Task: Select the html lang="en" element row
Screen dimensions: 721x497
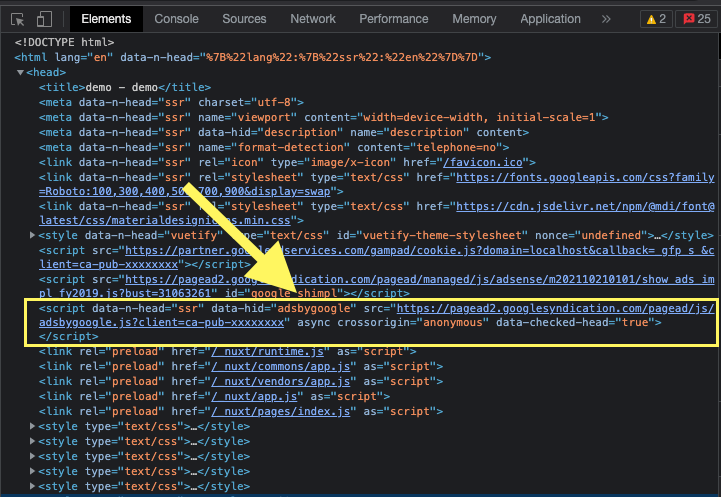Action: click(252, 57)
